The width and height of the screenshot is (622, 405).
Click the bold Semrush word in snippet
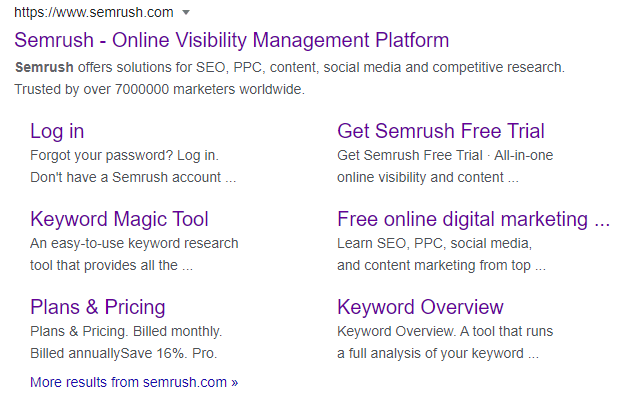point(44,67)
